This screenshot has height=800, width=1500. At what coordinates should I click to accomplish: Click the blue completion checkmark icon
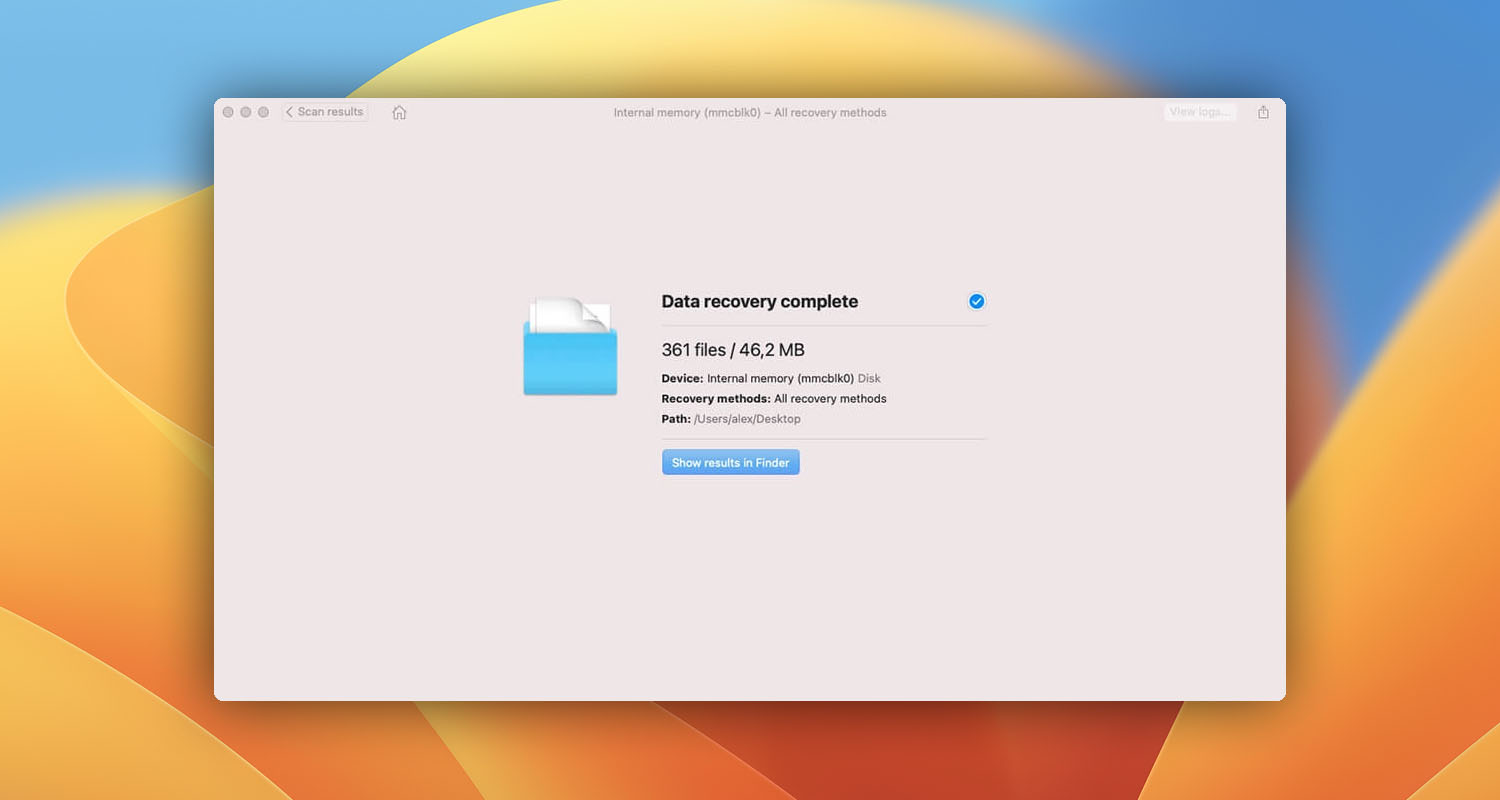[976, 301]
